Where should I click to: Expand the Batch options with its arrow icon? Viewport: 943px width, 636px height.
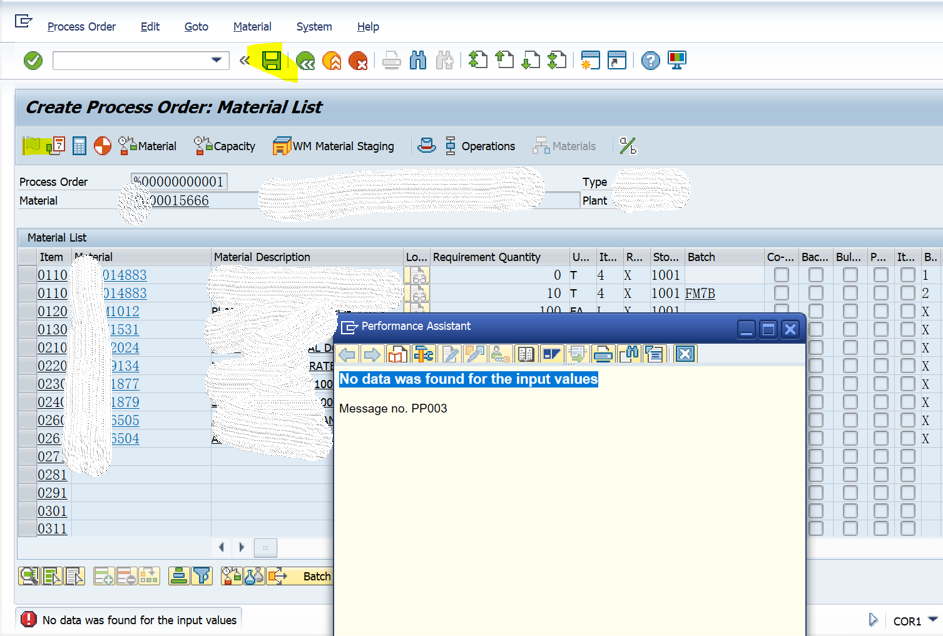coord(275,576)
